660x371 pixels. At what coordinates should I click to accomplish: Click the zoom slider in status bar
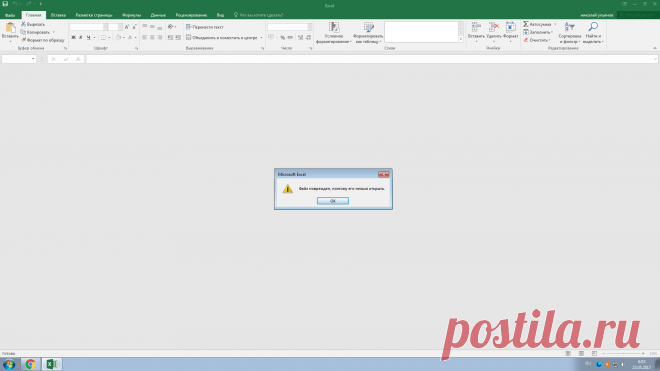point(623,353)
